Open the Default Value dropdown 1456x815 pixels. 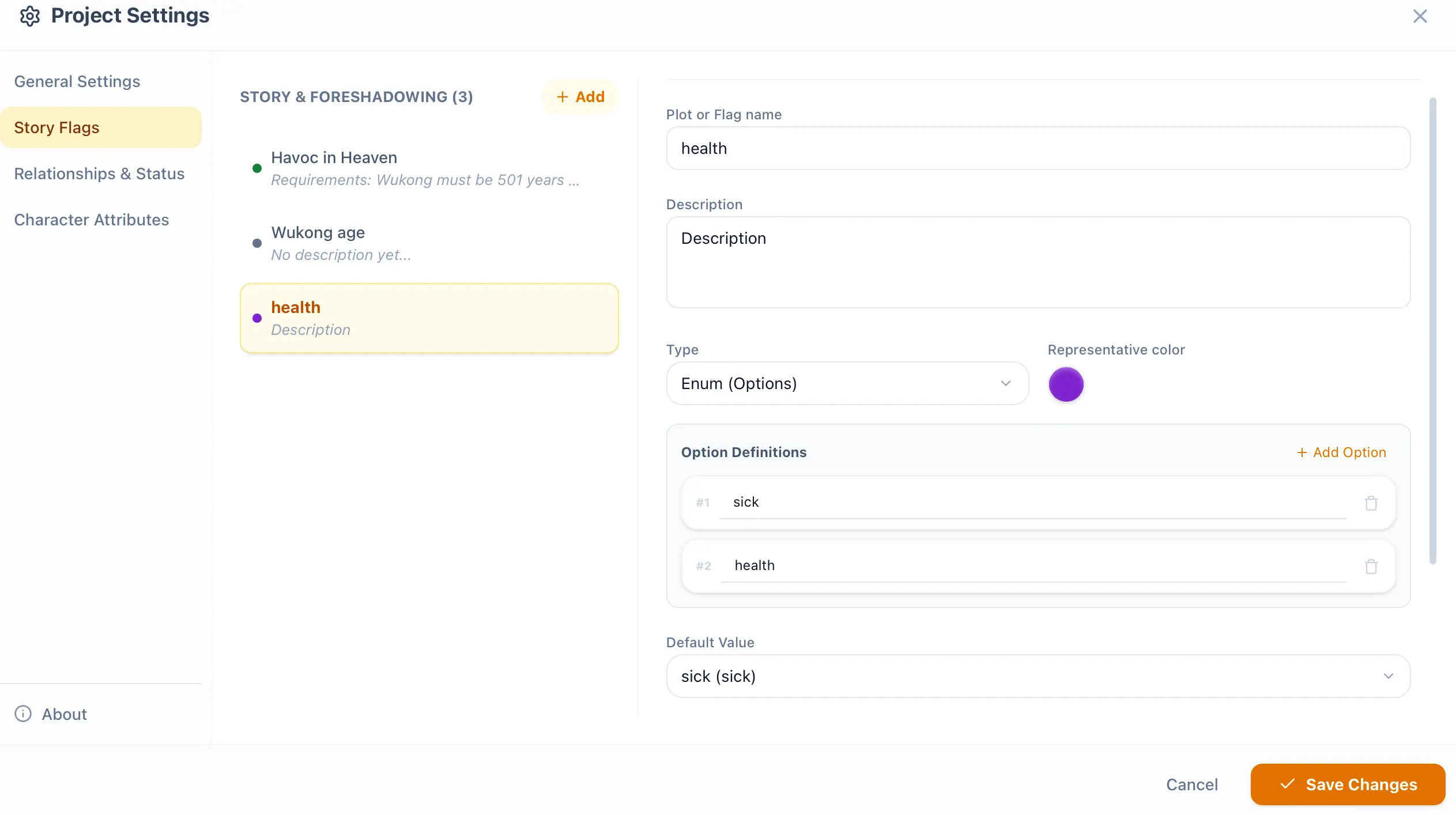[x=1038, y=676]
